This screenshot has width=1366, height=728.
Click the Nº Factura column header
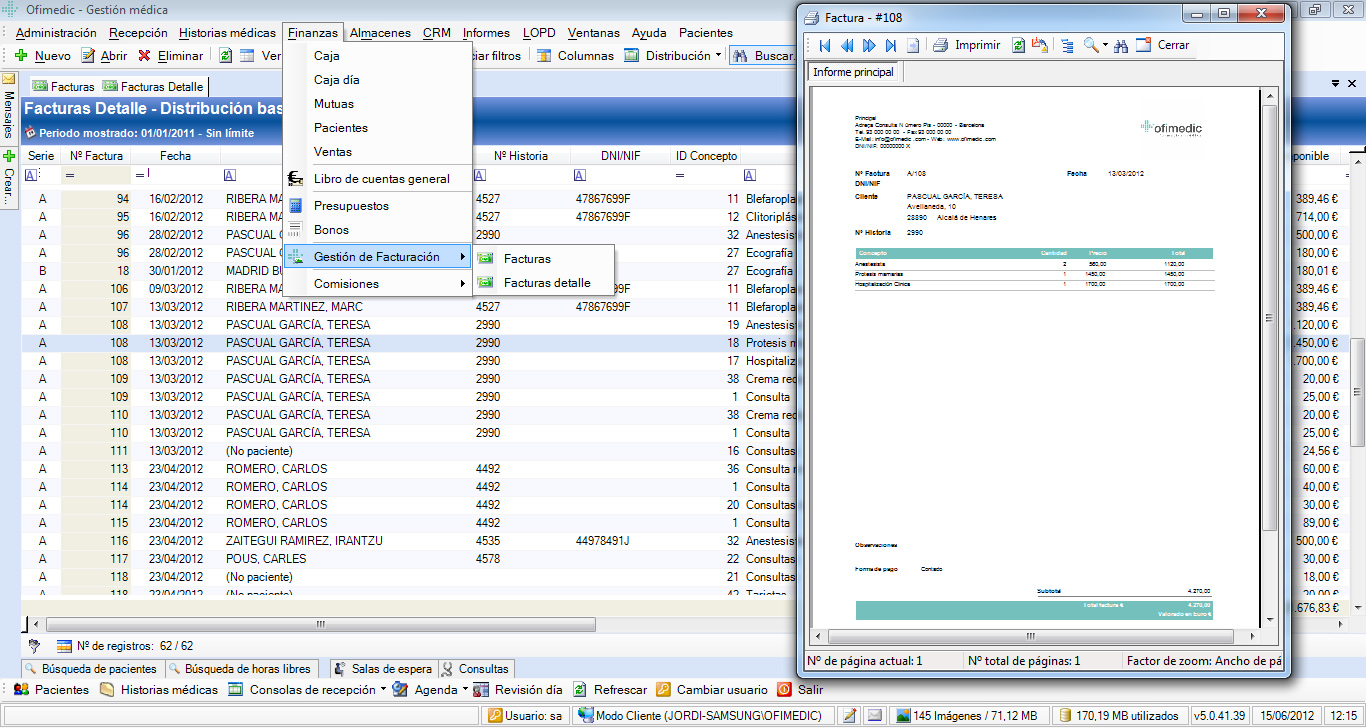96,156
